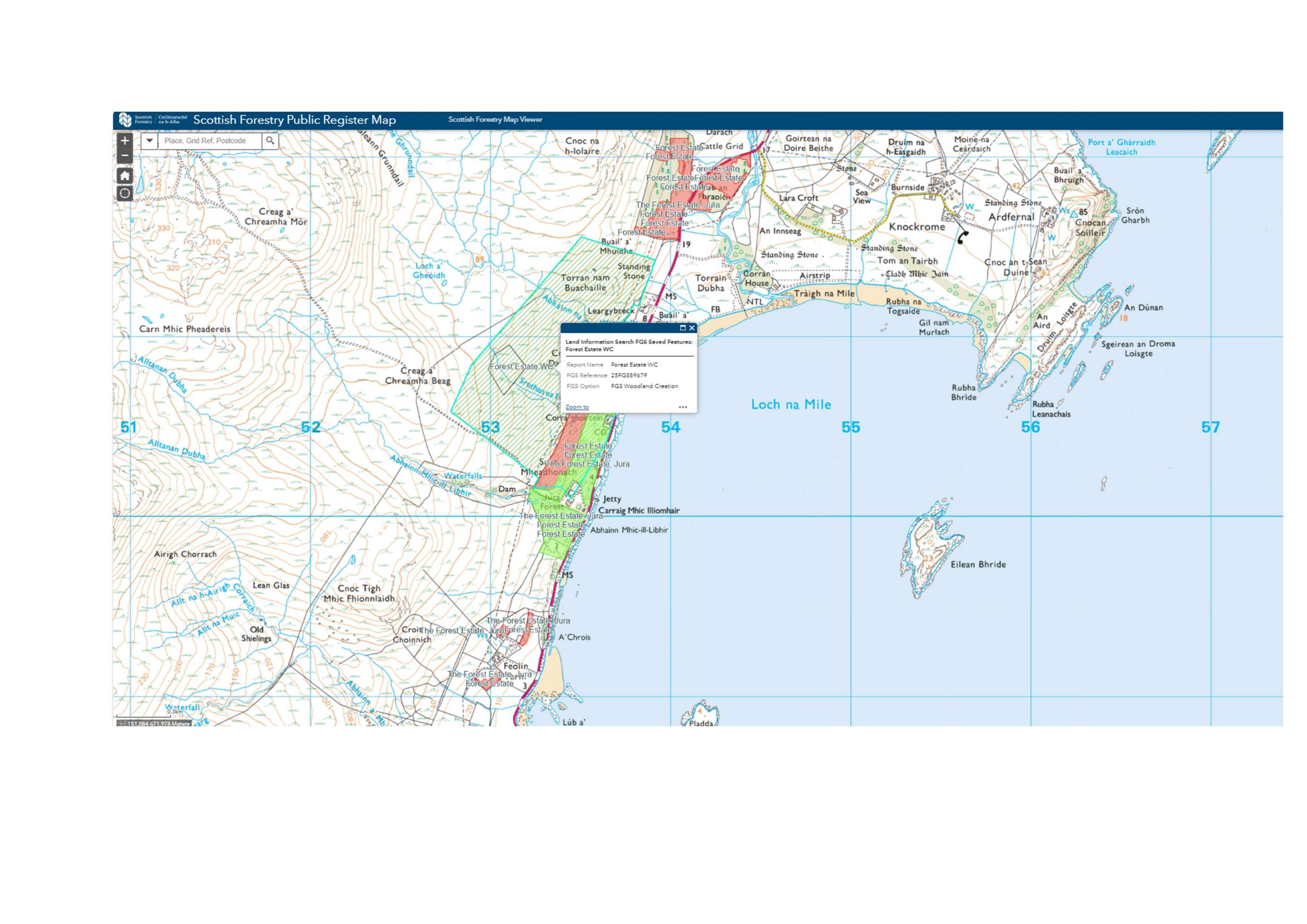Locate my position on the map
The image size is (1307, 924).
125,194
